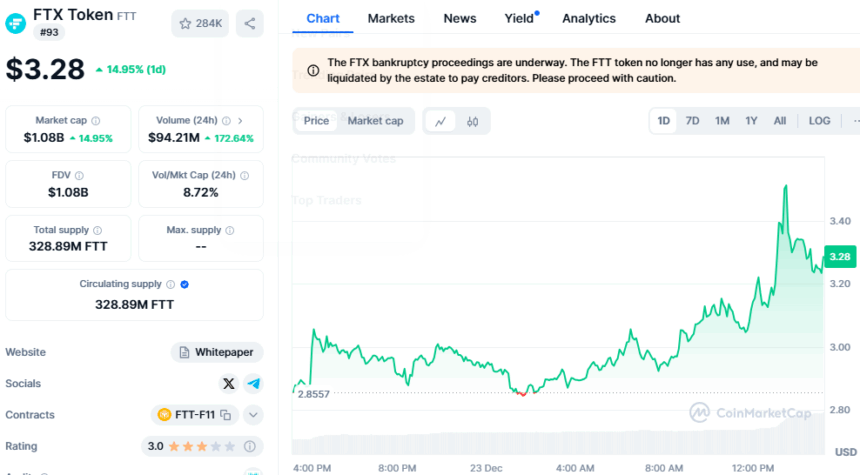Click the $94.21M volume value

coord(173,138)
